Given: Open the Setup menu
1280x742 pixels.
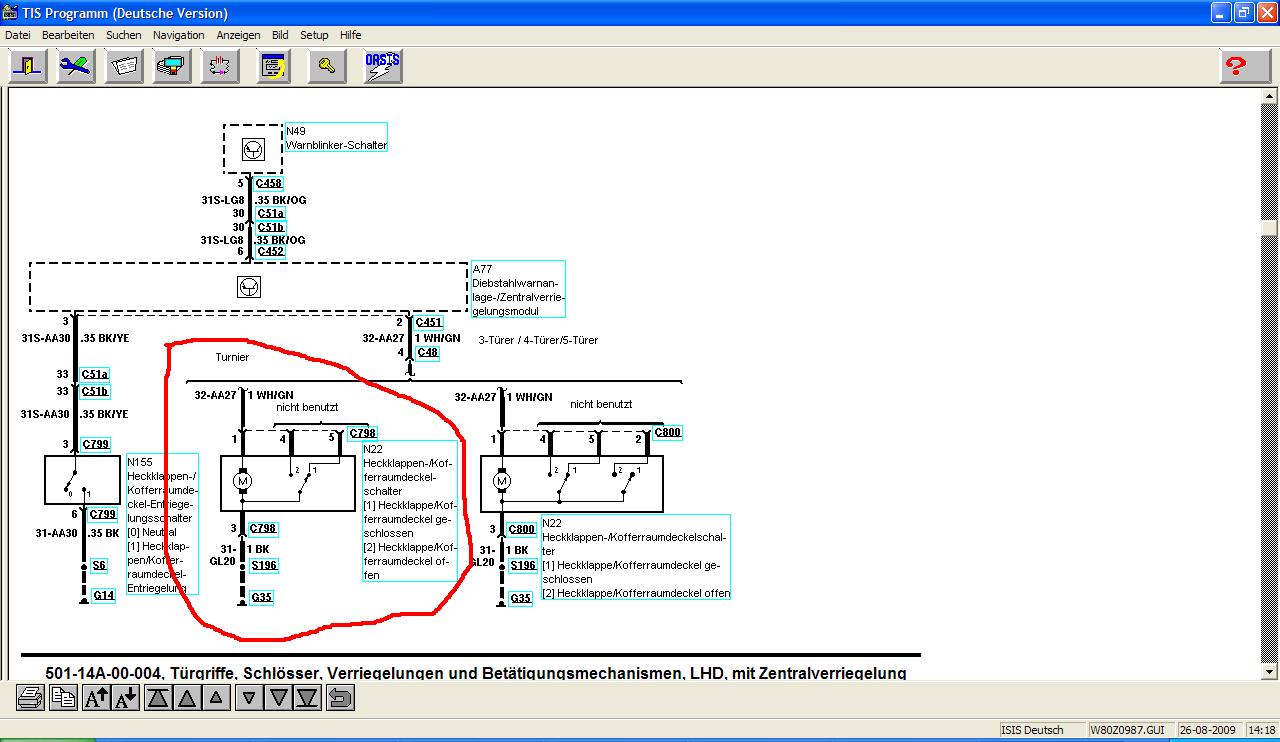Looking at the screenshot, I should [x=314, y=35].
